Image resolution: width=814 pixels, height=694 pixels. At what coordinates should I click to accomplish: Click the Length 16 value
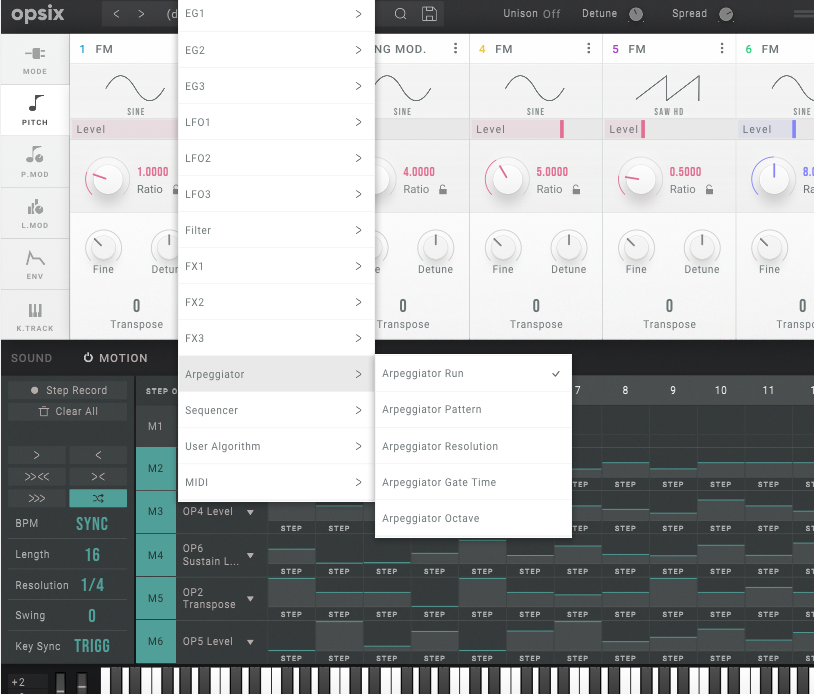point(92,554)
